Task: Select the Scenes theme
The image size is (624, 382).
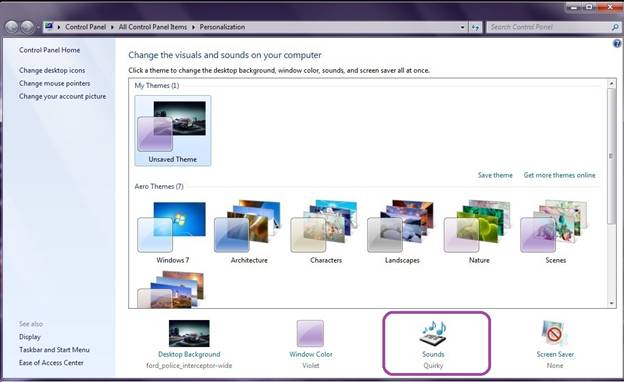Action: point(556,233)
